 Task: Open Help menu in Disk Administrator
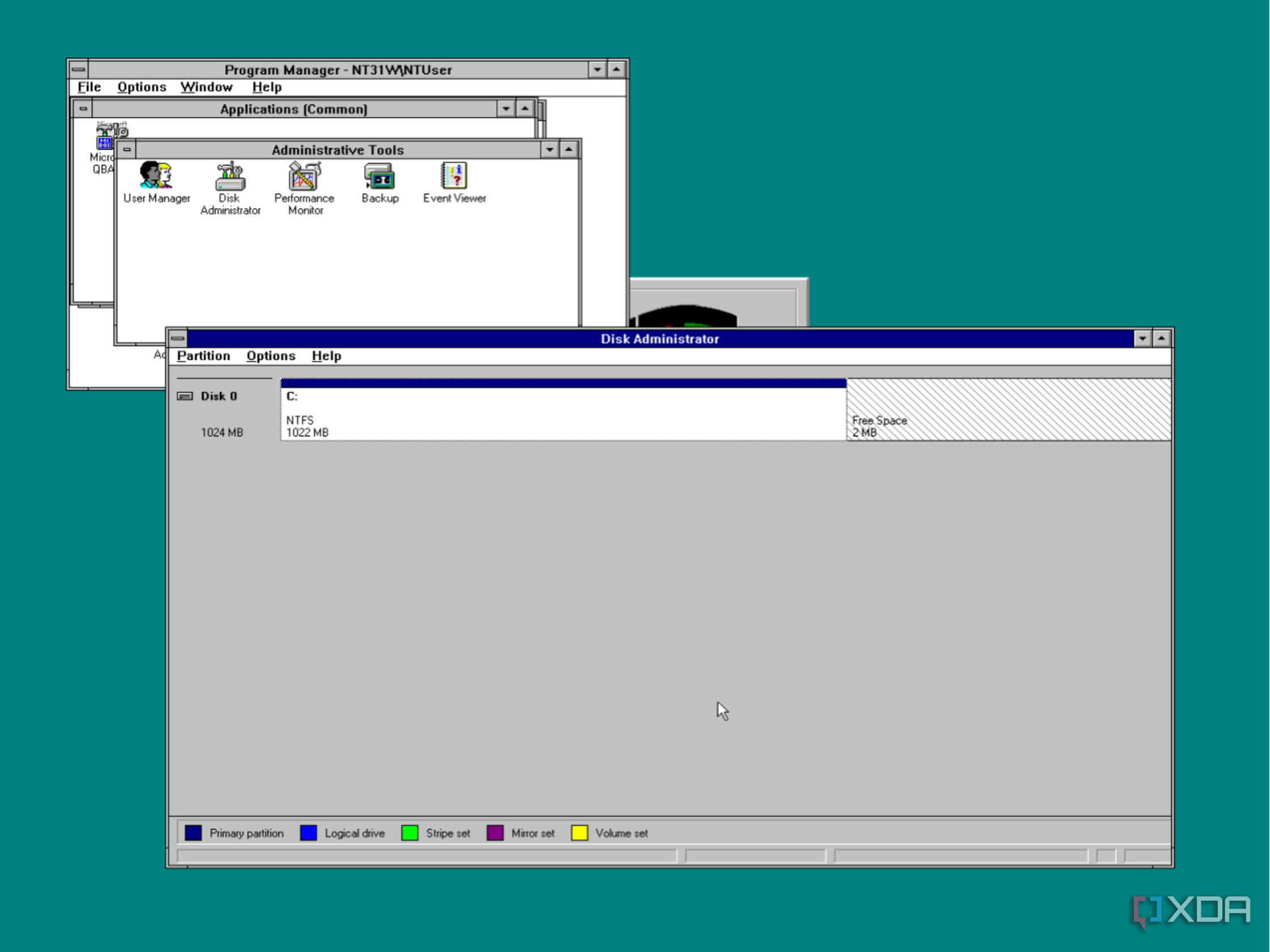point(326,356)
